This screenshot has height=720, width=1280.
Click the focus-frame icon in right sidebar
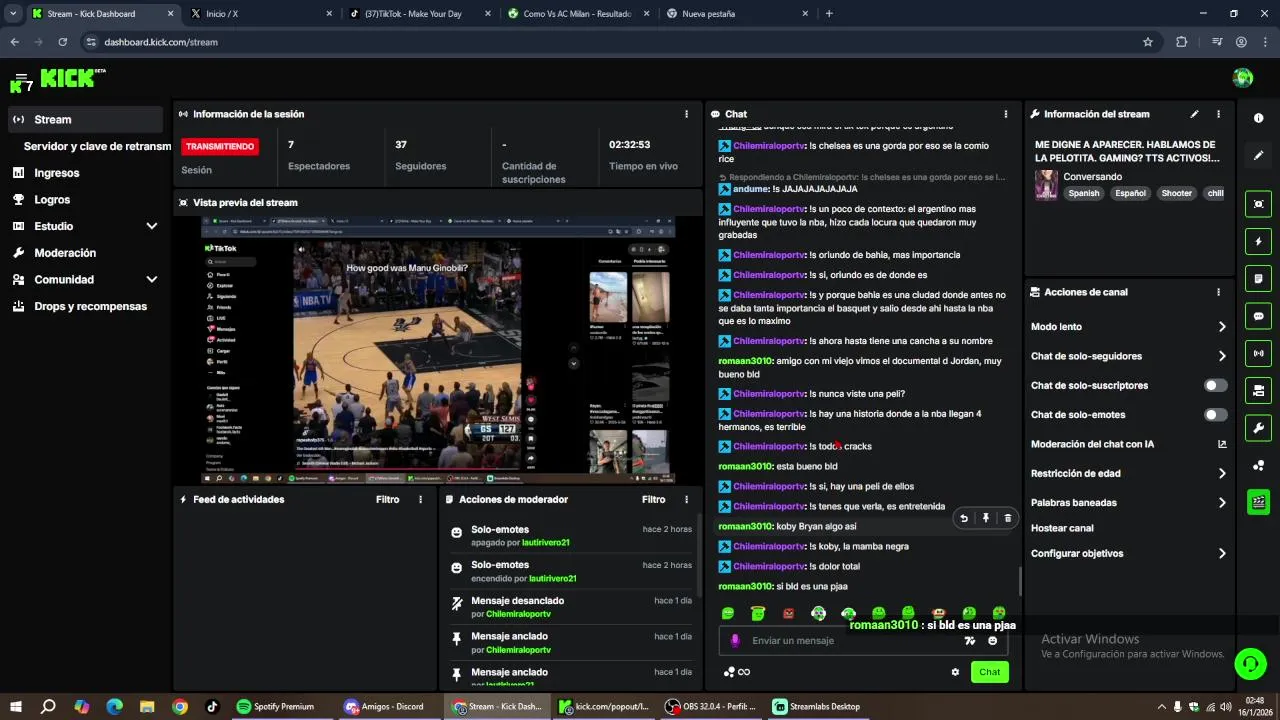point(1258,204)
